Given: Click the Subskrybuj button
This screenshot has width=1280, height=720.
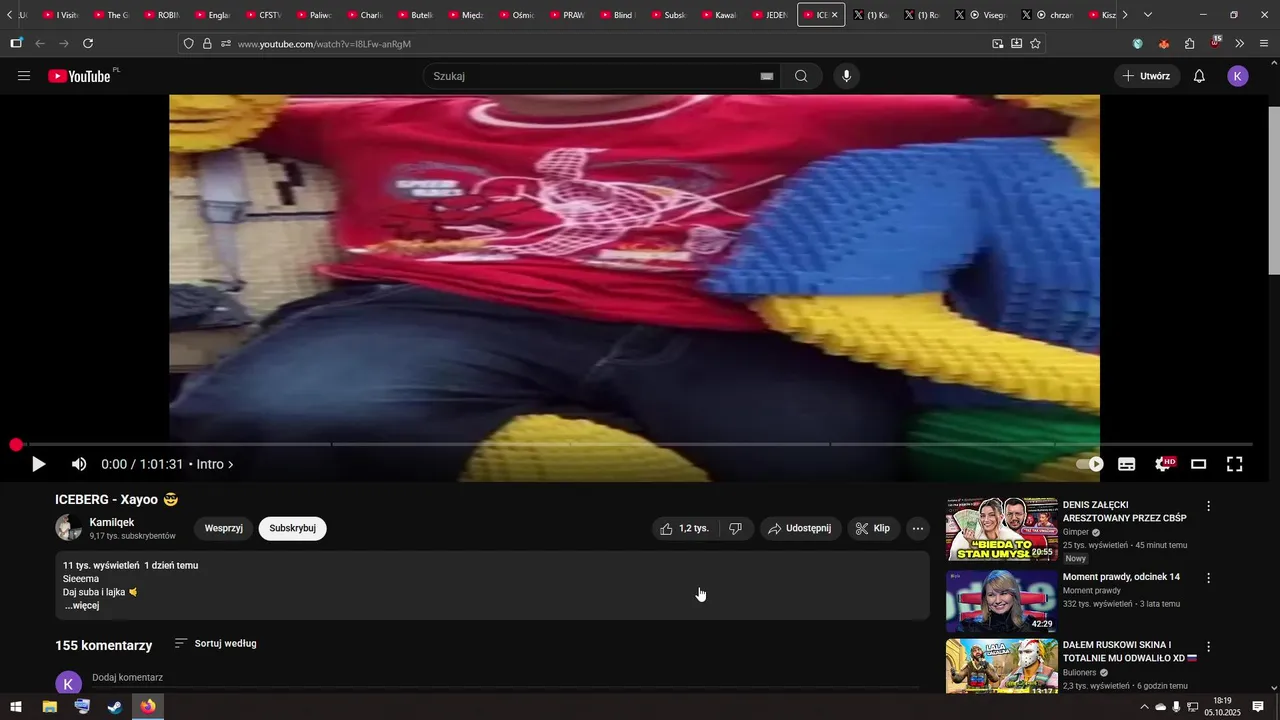Looking at the screenshot, I should point(292,528).
